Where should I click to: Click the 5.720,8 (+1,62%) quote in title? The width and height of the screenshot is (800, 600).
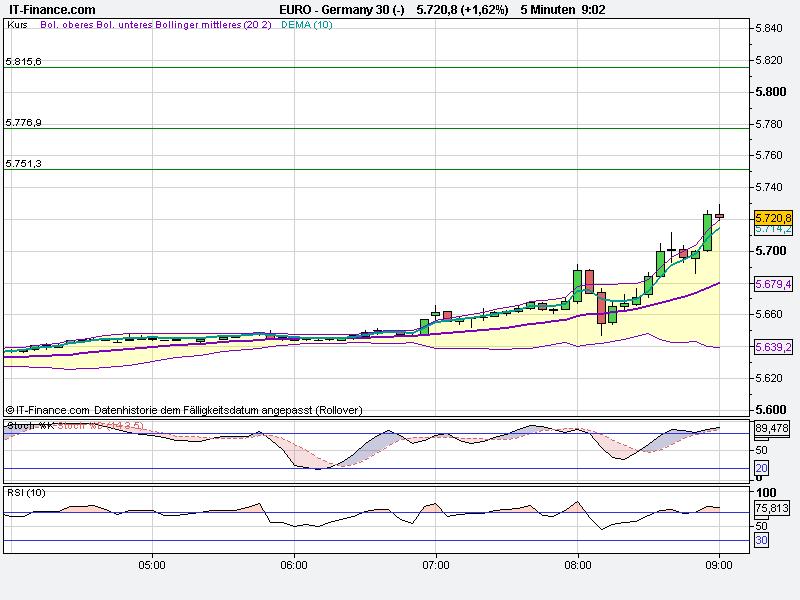click(462, 9)
